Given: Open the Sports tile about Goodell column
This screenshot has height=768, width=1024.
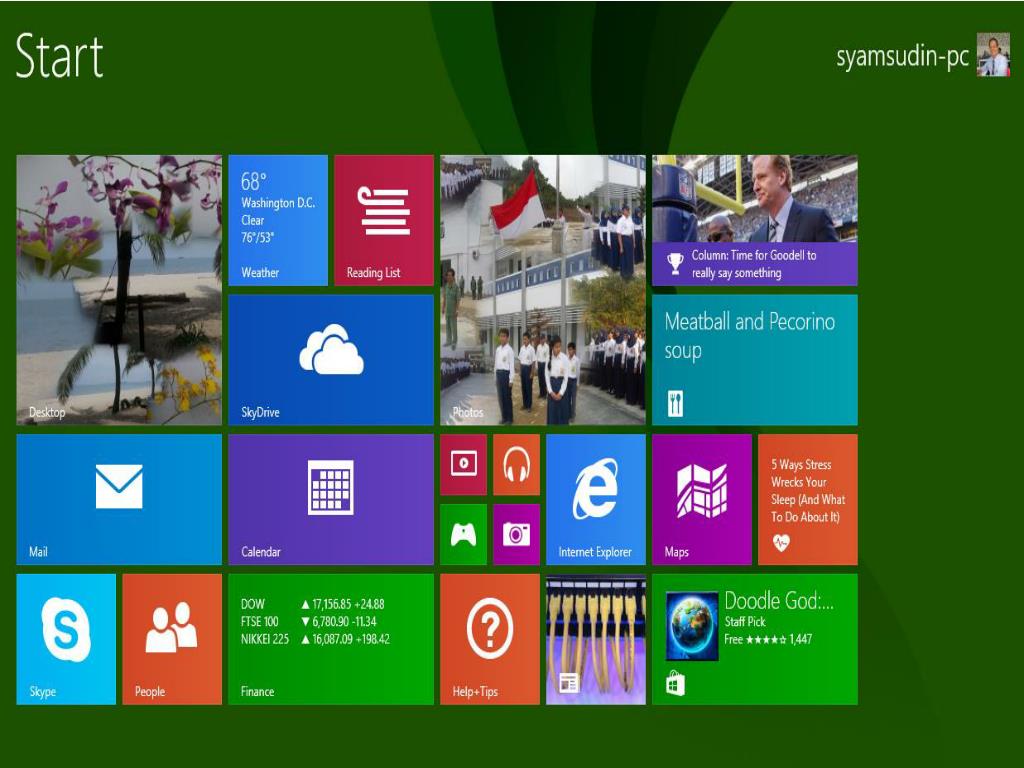Looking at the screenshot, I should pyautogui.click(x=754, y=220).
